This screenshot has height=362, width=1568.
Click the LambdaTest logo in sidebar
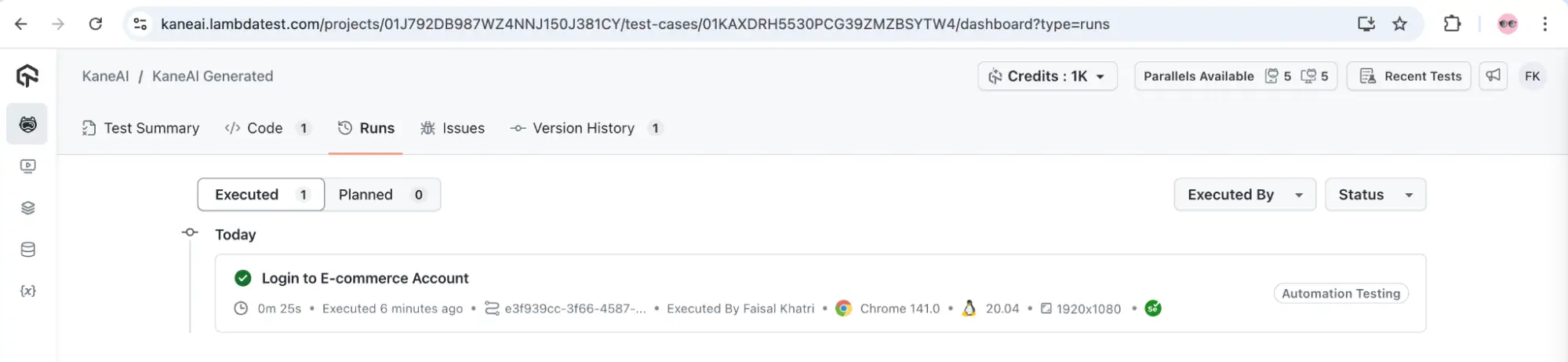27,76
